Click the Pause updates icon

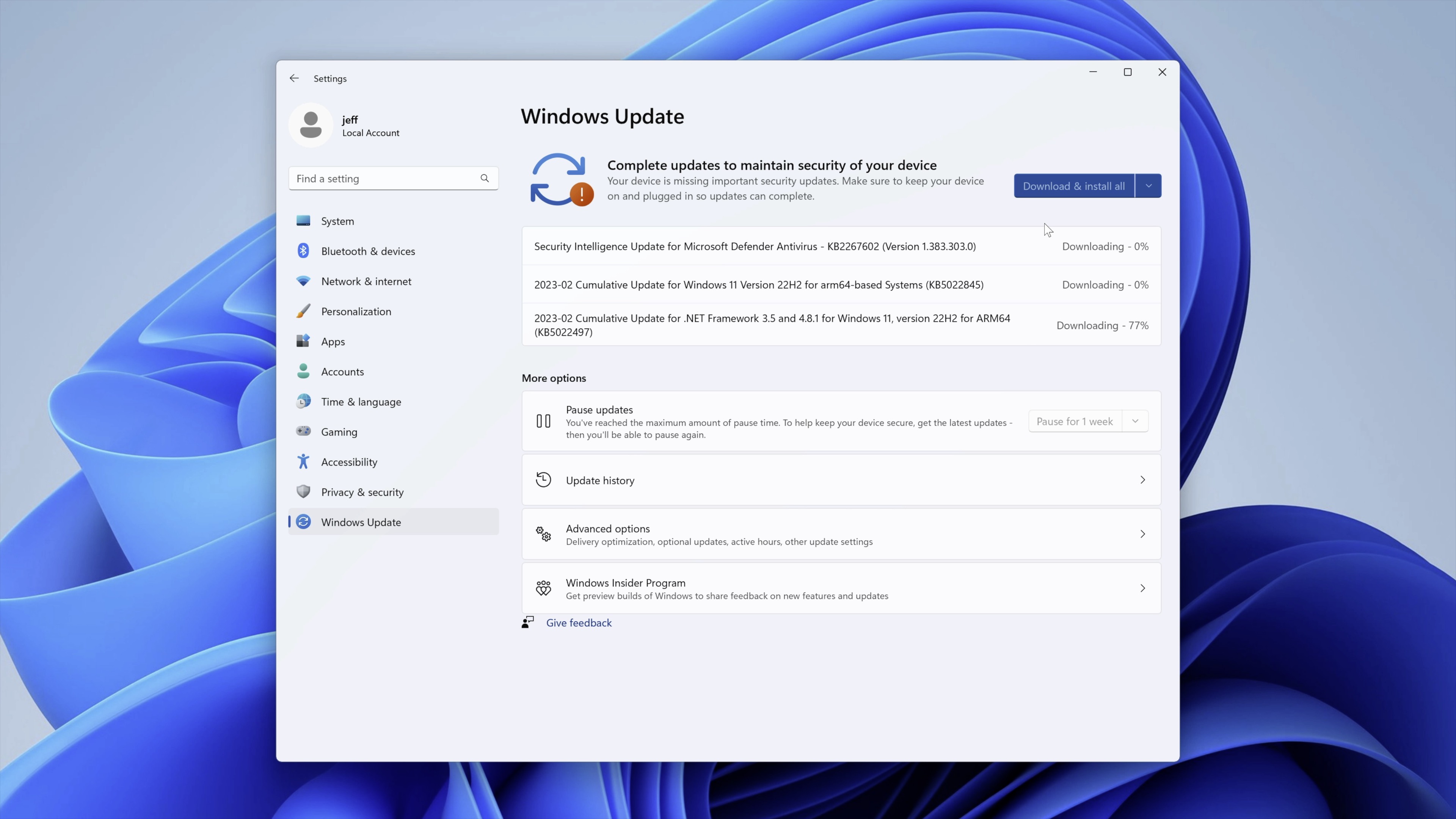pyautogui.click(x=543, y=420)
